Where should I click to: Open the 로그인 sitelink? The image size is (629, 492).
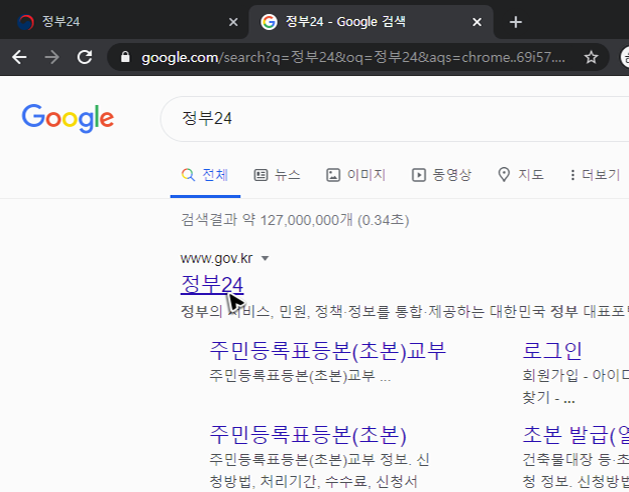pos(552,350)
